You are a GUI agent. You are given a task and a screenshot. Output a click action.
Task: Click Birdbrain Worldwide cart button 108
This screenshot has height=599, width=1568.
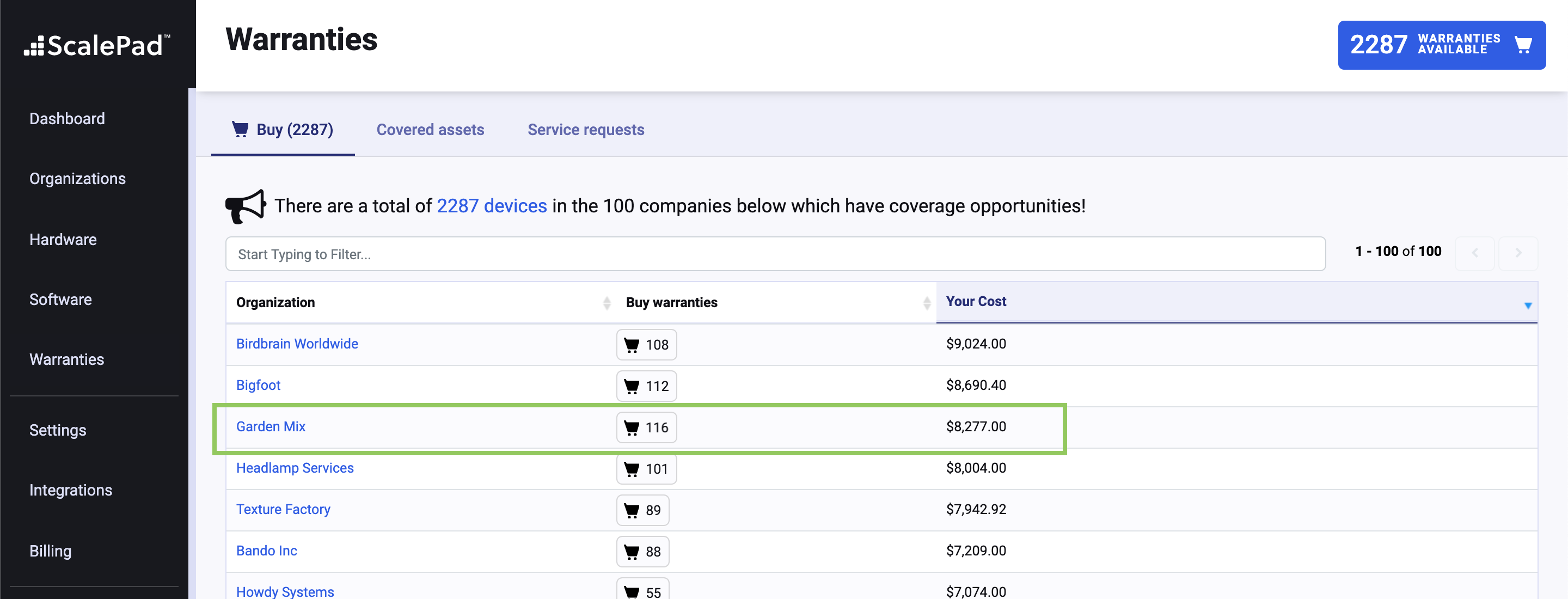(x=646, y=345)
